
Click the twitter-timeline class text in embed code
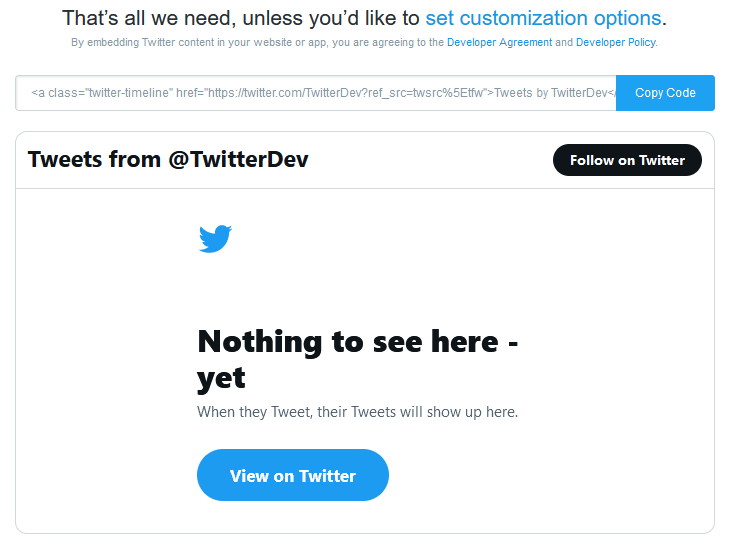tap(120, 93)
